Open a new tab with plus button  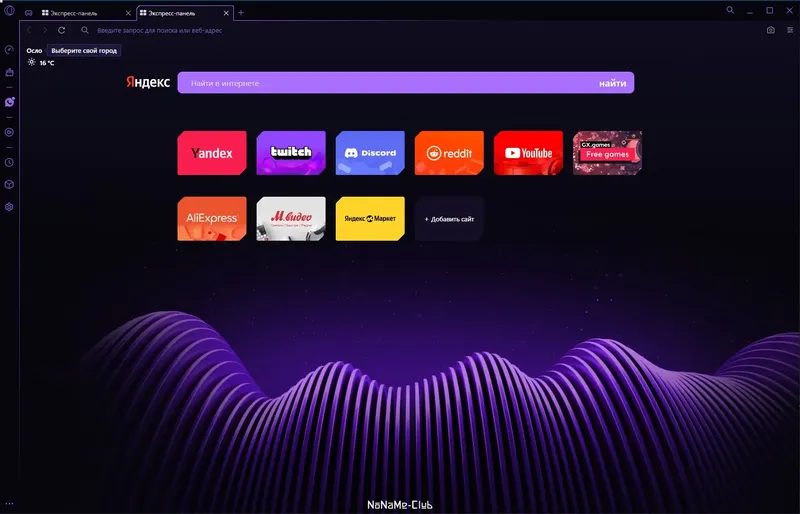(x=241, y=13)
